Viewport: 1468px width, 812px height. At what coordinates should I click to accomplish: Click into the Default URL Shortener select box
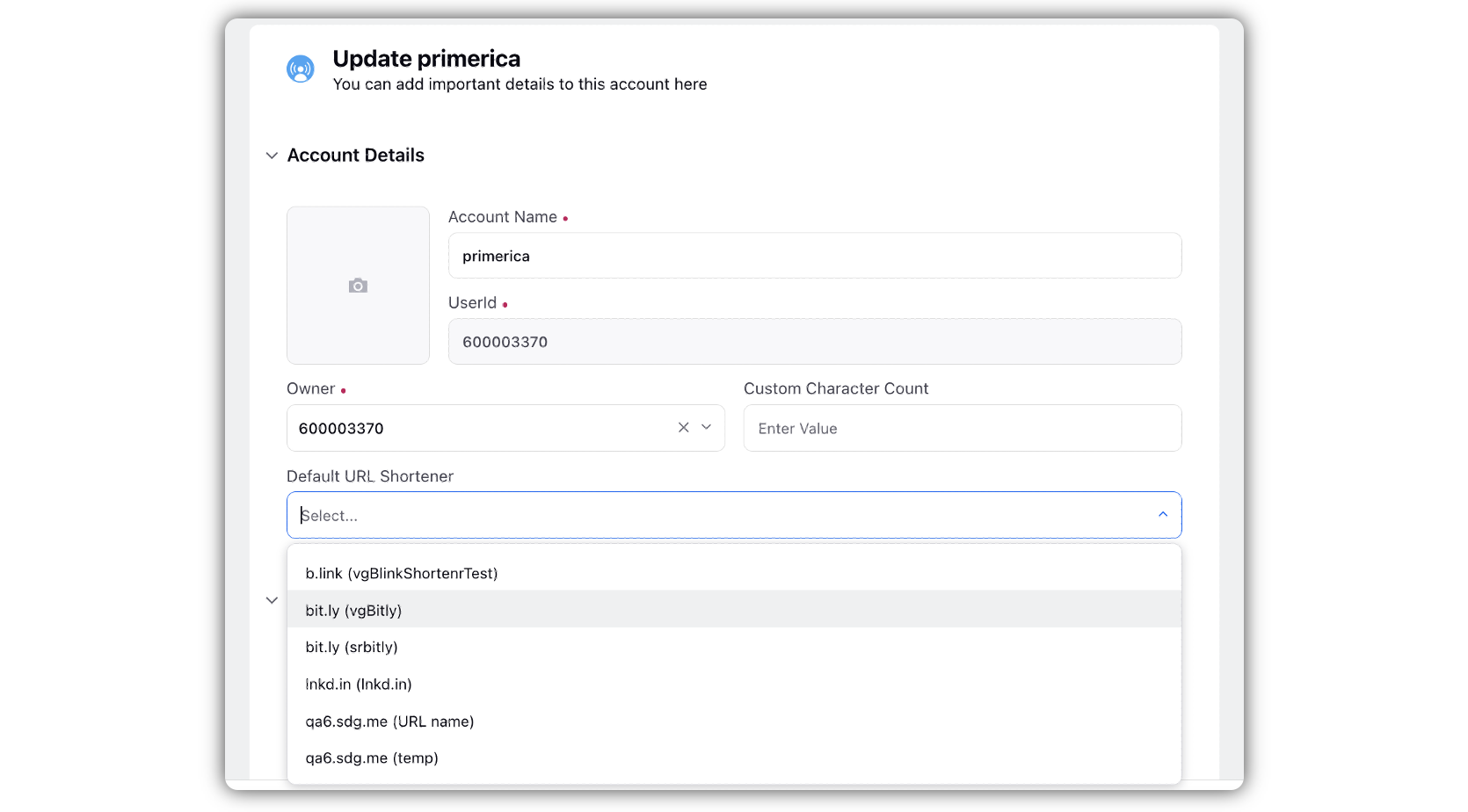point(734,515)
